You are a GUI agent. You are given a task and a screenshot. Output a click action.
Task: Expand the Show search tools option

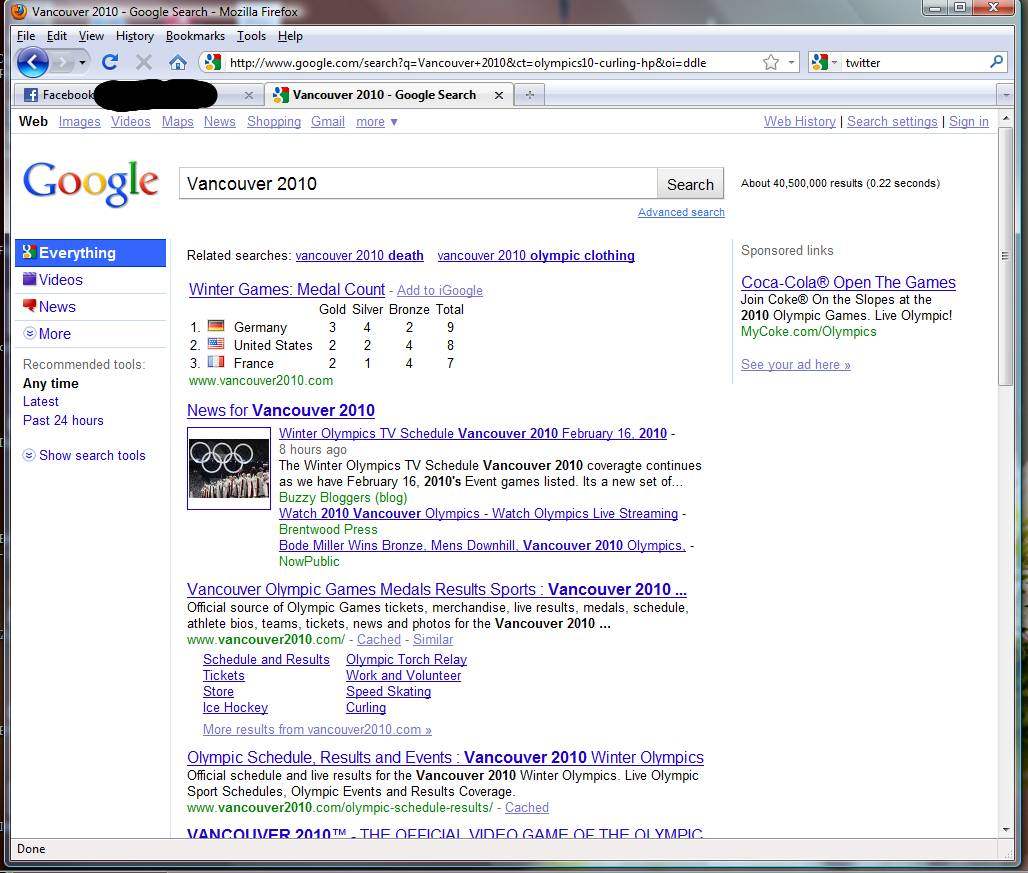click(91, 455)
